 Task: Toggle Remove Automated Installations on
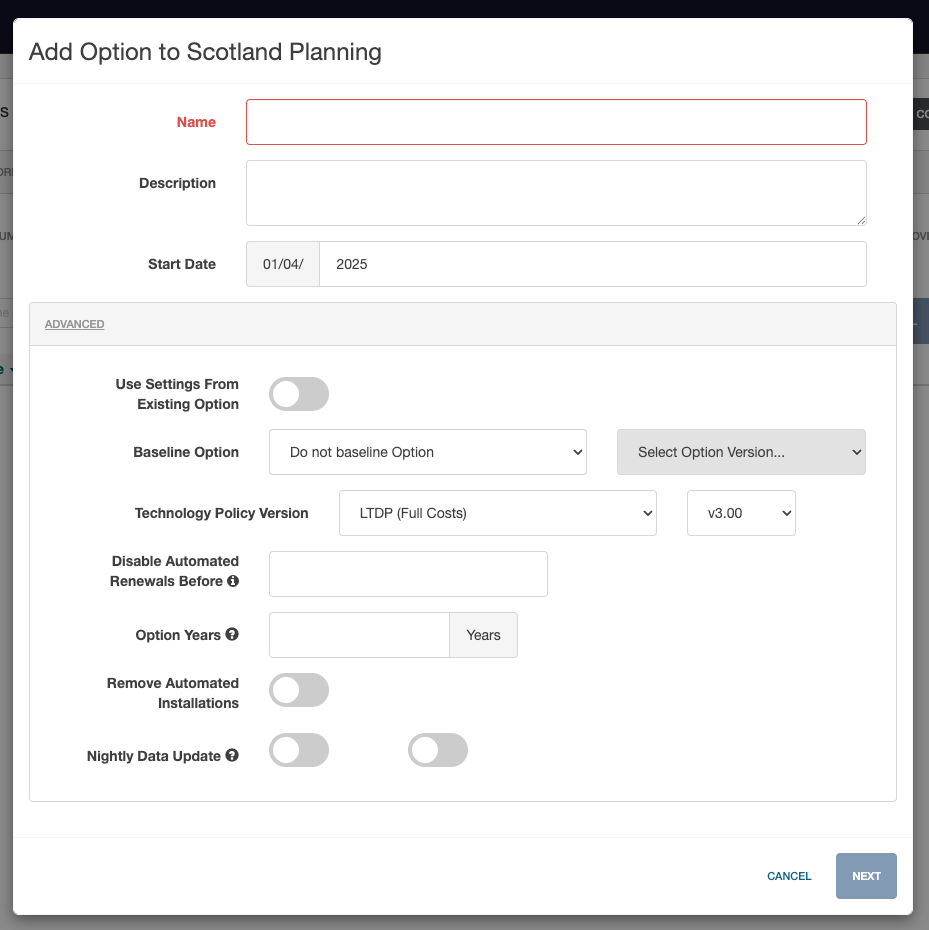(298, 690)
